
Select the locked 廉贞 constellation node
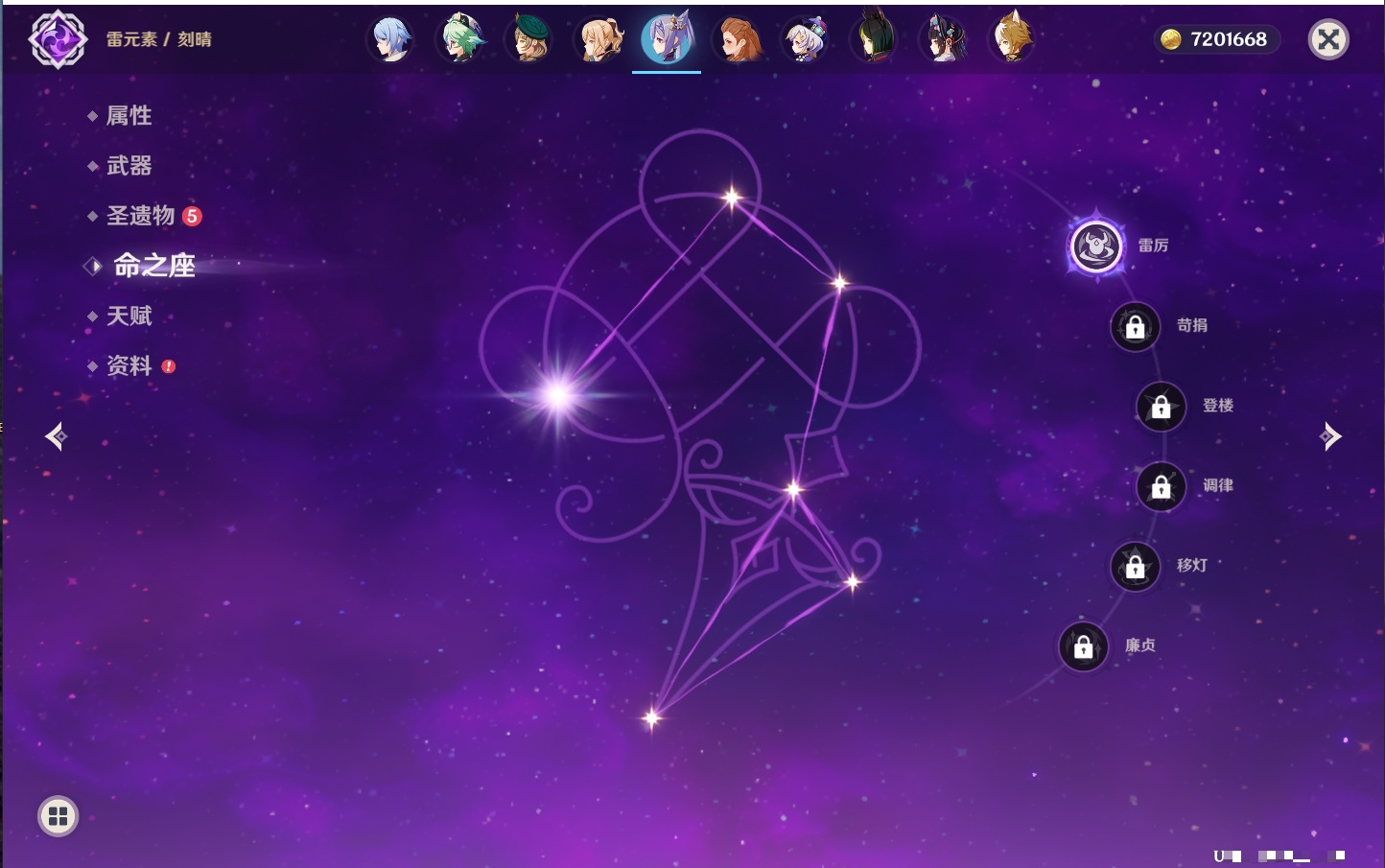click(1083, 647)
